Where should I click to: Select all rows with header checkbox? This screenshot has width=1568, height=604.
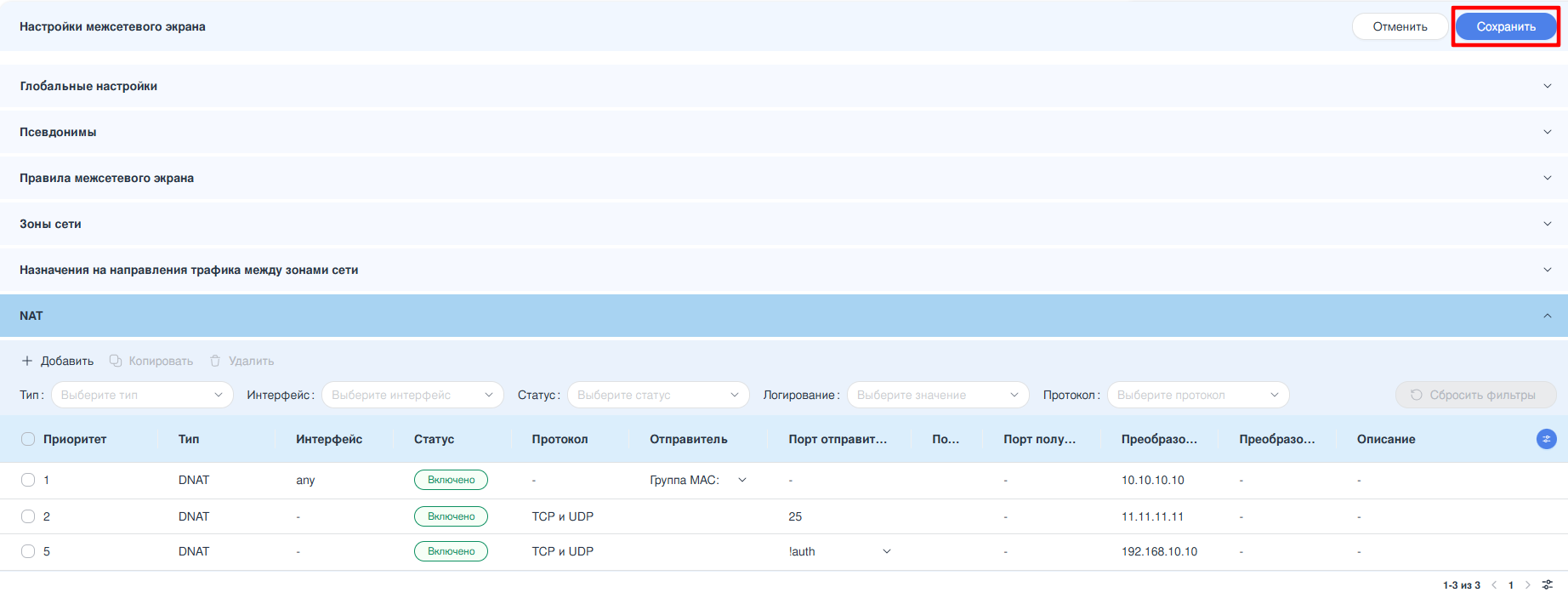click(28, 439)
